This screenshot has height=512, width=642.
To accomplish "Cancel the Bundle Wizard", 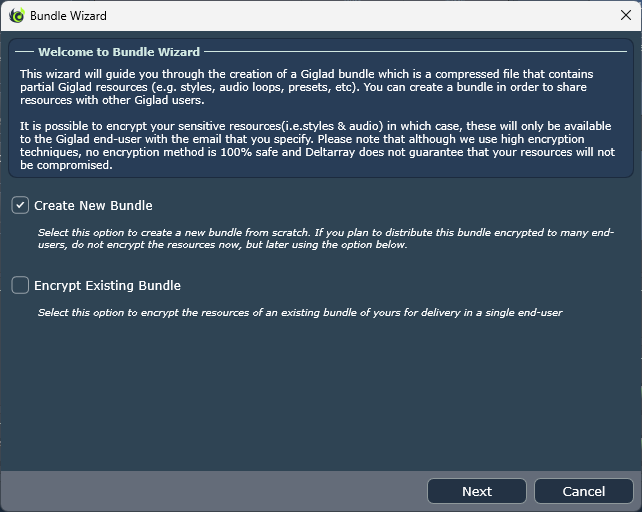I will pyautogui.click(x=583, y=491).
